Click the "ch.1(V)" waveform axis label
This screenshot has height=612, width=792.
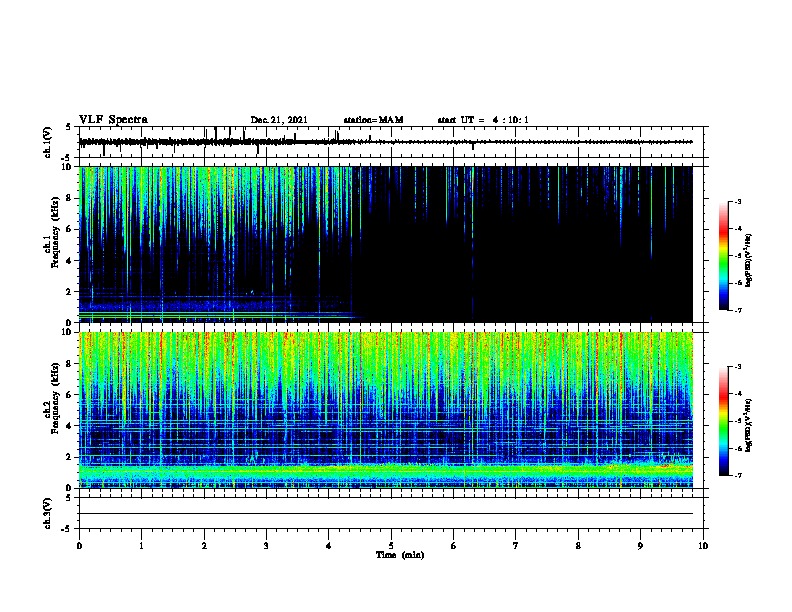tap(48, 142)
